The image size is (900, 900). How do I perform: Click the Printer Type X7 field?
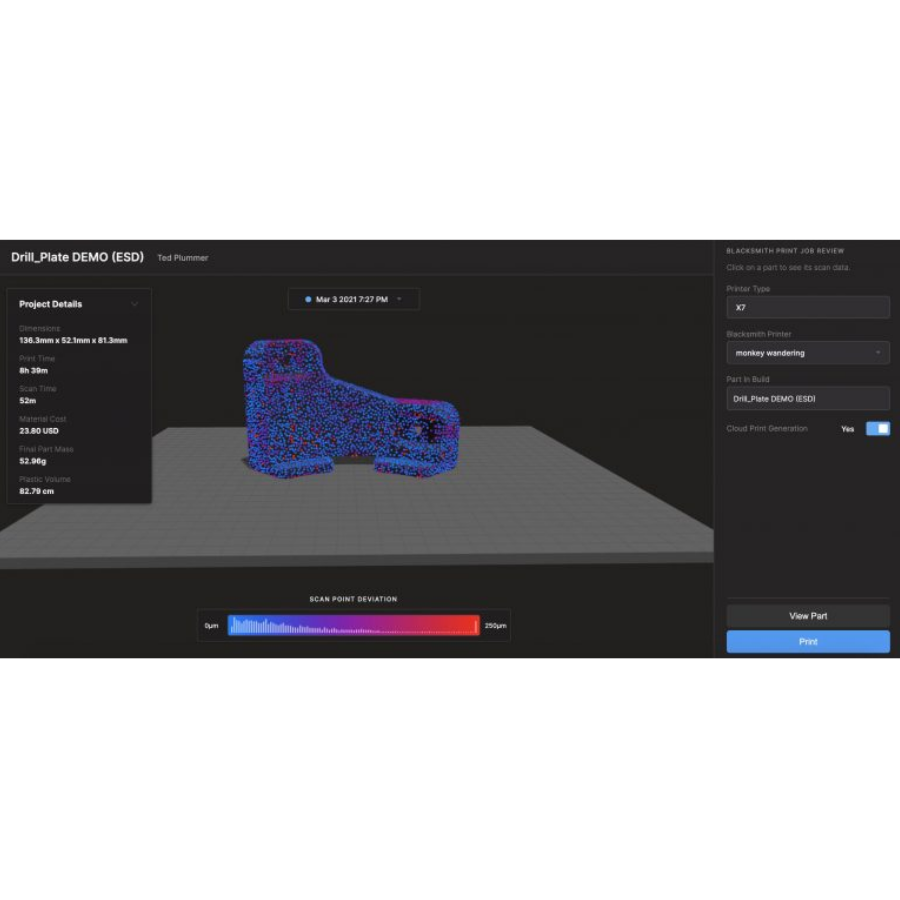808,308
